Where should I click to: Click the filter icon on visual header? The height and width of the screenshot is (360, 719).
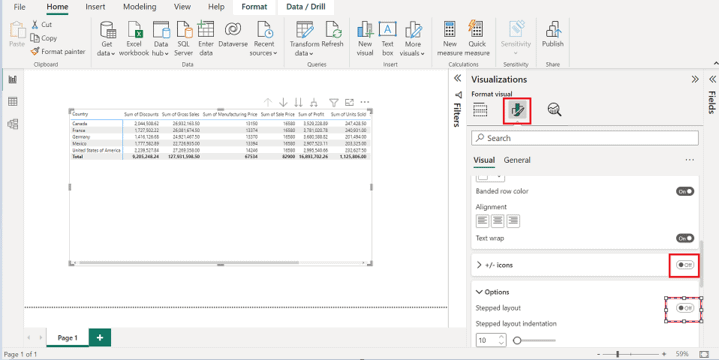[x=334, y=102]
